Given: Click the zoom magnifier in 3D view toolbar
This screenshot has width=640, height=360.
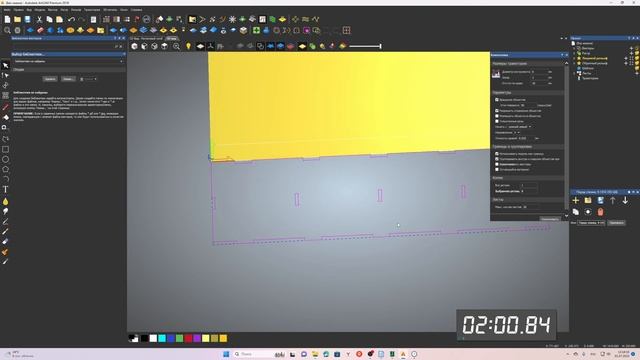Looking at the screenshot, I should [x=176, y=46].
